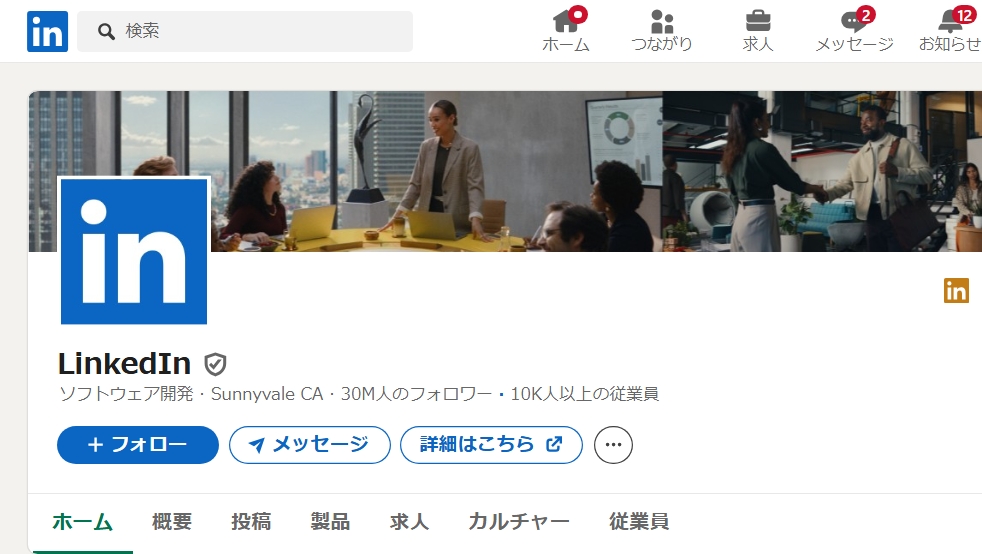The width and height of the screenshot is (982, 554).
Task: Switch to the 概要 tab
Action: (172, 521)
